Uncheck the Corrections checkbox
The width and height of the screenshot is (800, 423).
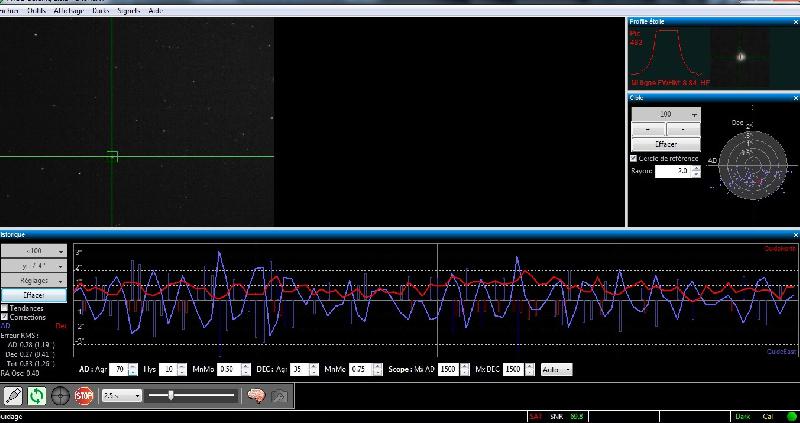pos(5,317)
